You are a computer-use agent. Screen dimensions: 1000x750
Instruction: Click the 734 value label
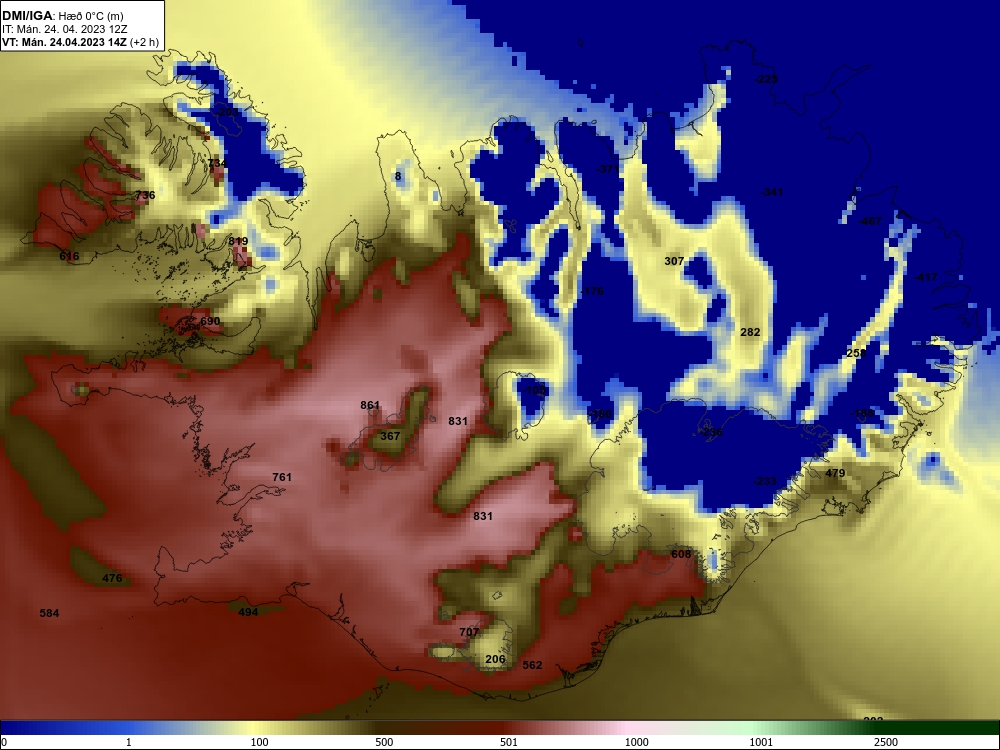pyautogui.click(x=217, y=163)
